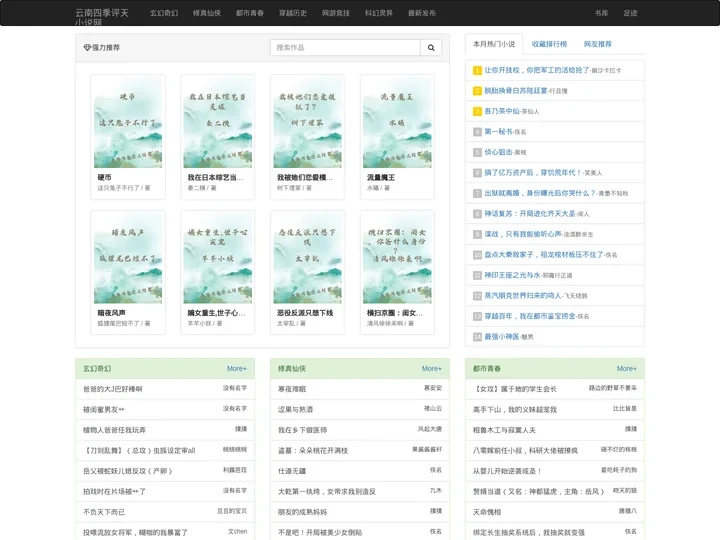The width and height of the screenshot is (720, 540).
Task: Open rank 14 novel 最强小神医
Action: point(502,337)
